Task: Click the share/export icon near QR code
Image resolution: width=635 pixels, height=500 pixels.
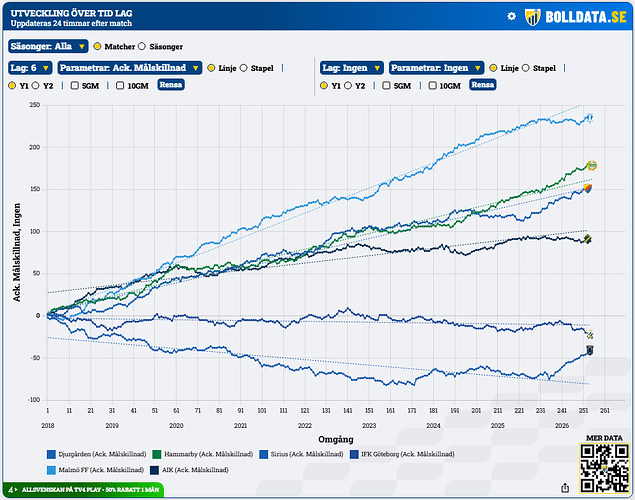Action: (565, 488)
